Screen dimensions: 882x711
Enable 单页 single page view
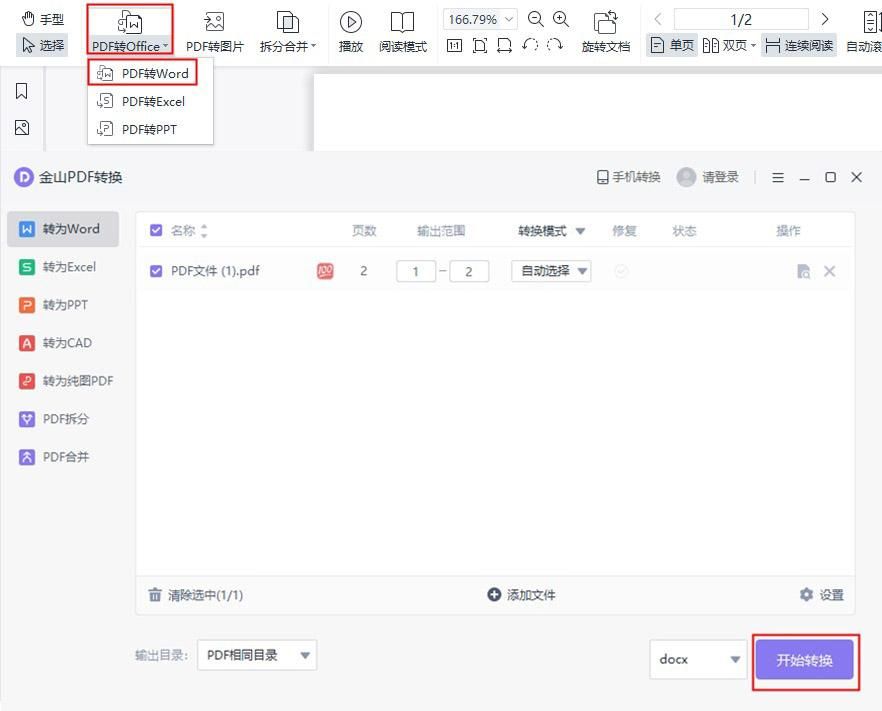pos(672,45)
